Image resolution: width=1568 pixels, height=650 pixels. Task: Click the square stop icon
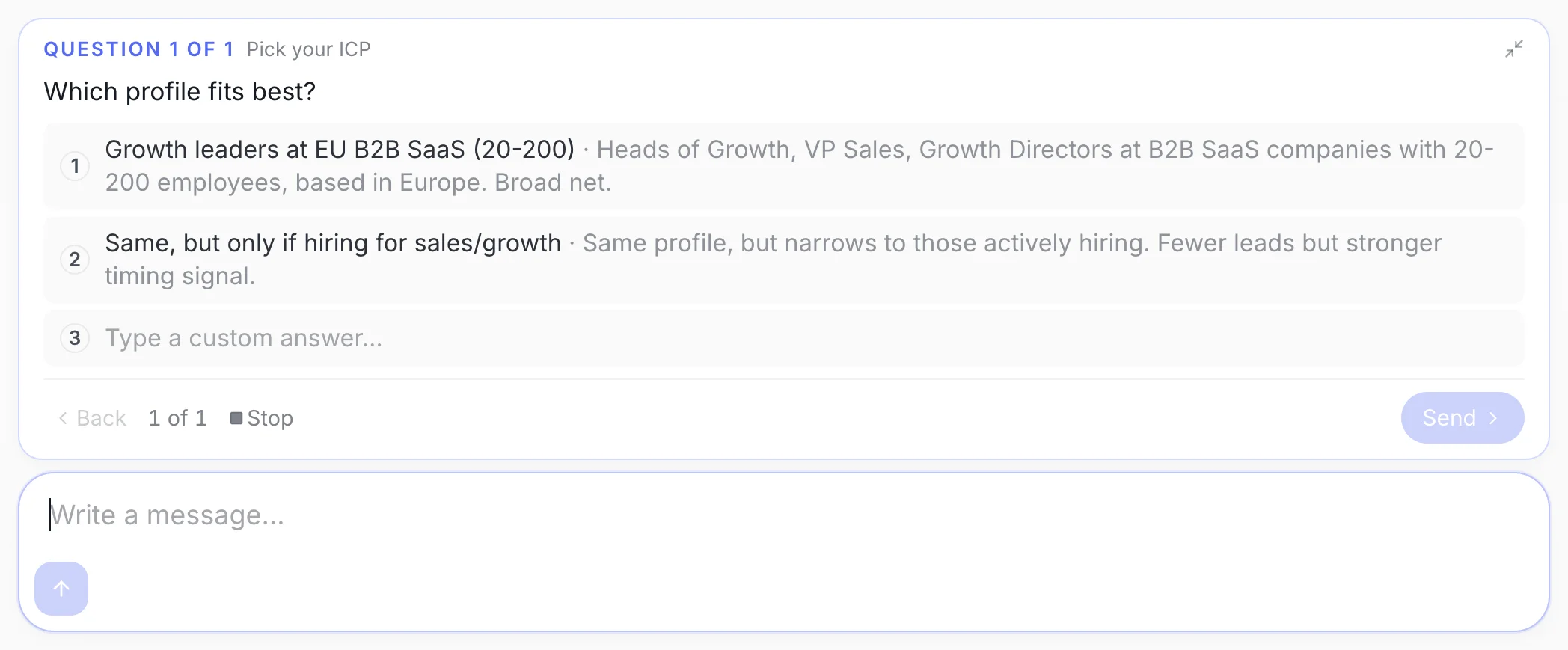click(236, 418)
